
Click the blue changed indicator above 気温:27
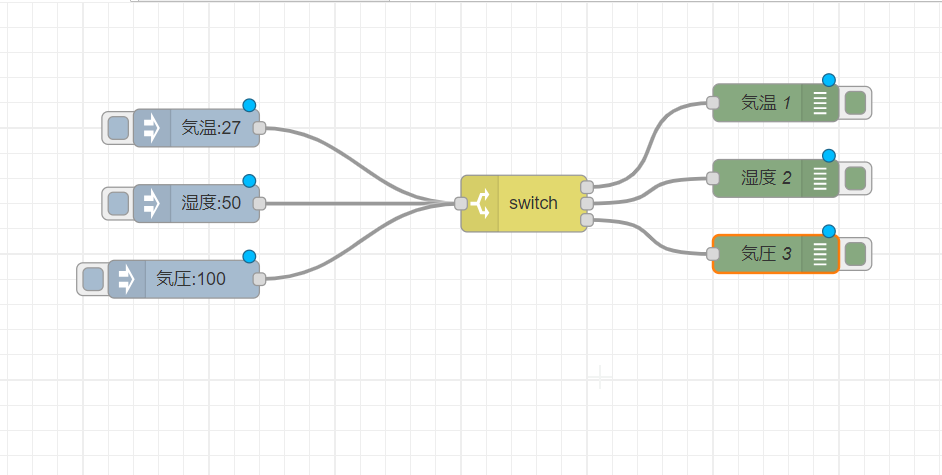(x=249, y=105)
